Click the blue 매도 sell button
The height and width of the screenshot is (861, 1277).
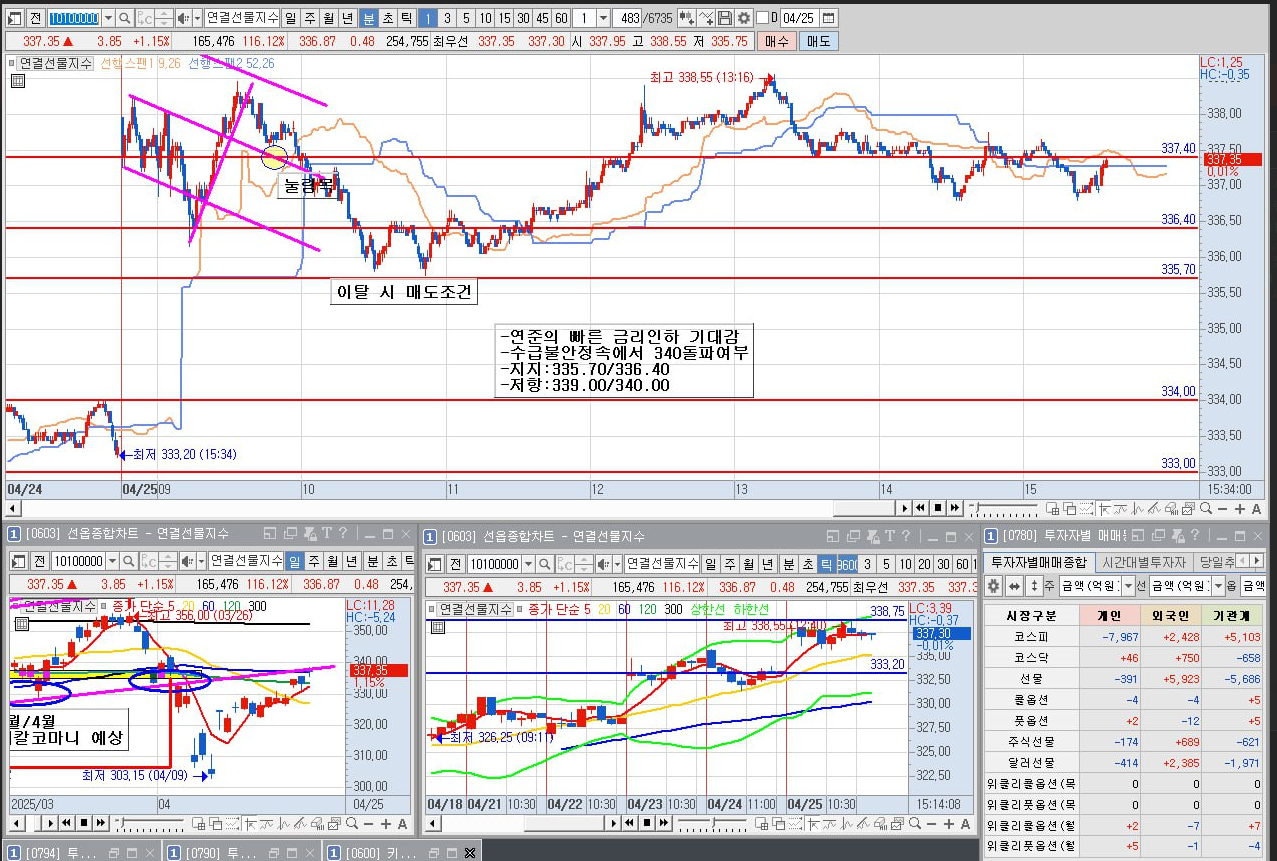tap(818, 41)
